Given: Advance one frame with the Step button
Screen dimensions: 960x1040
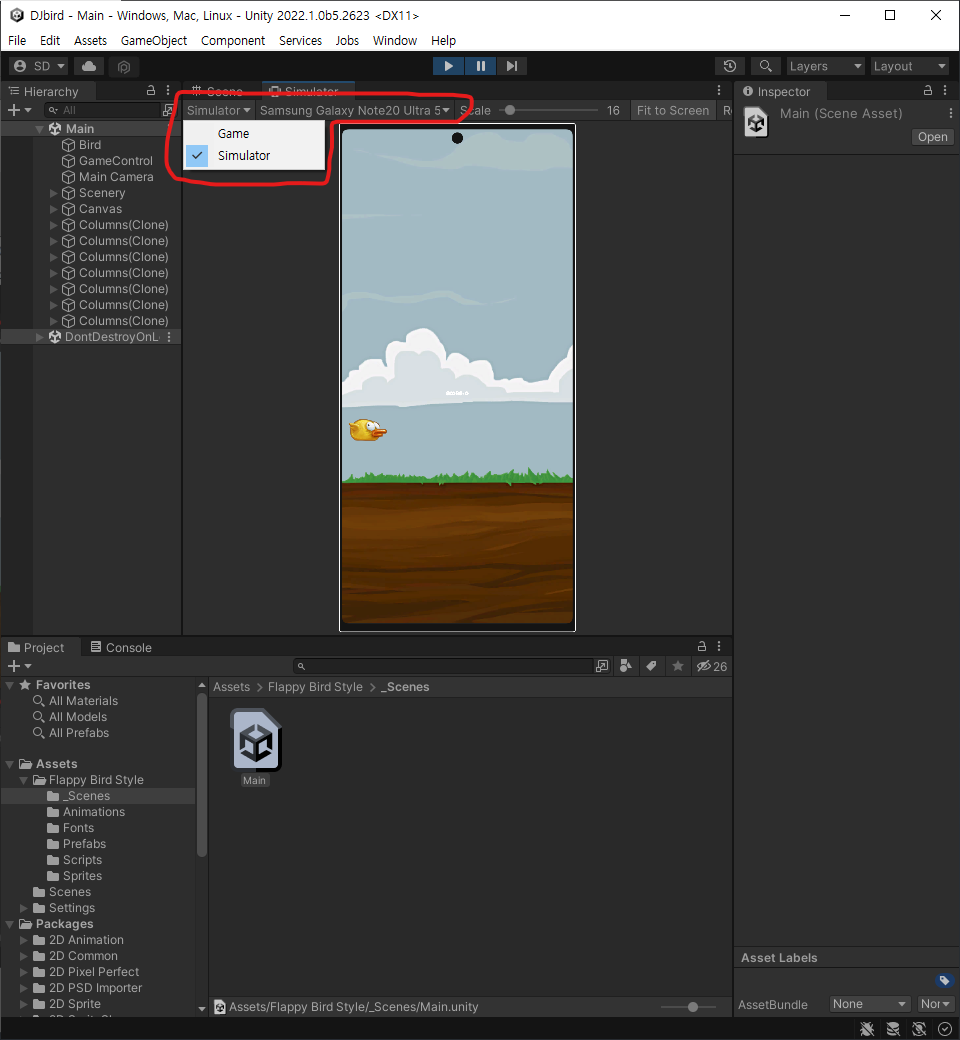Looking at the screenshot, I should click(x=512, y=66).
